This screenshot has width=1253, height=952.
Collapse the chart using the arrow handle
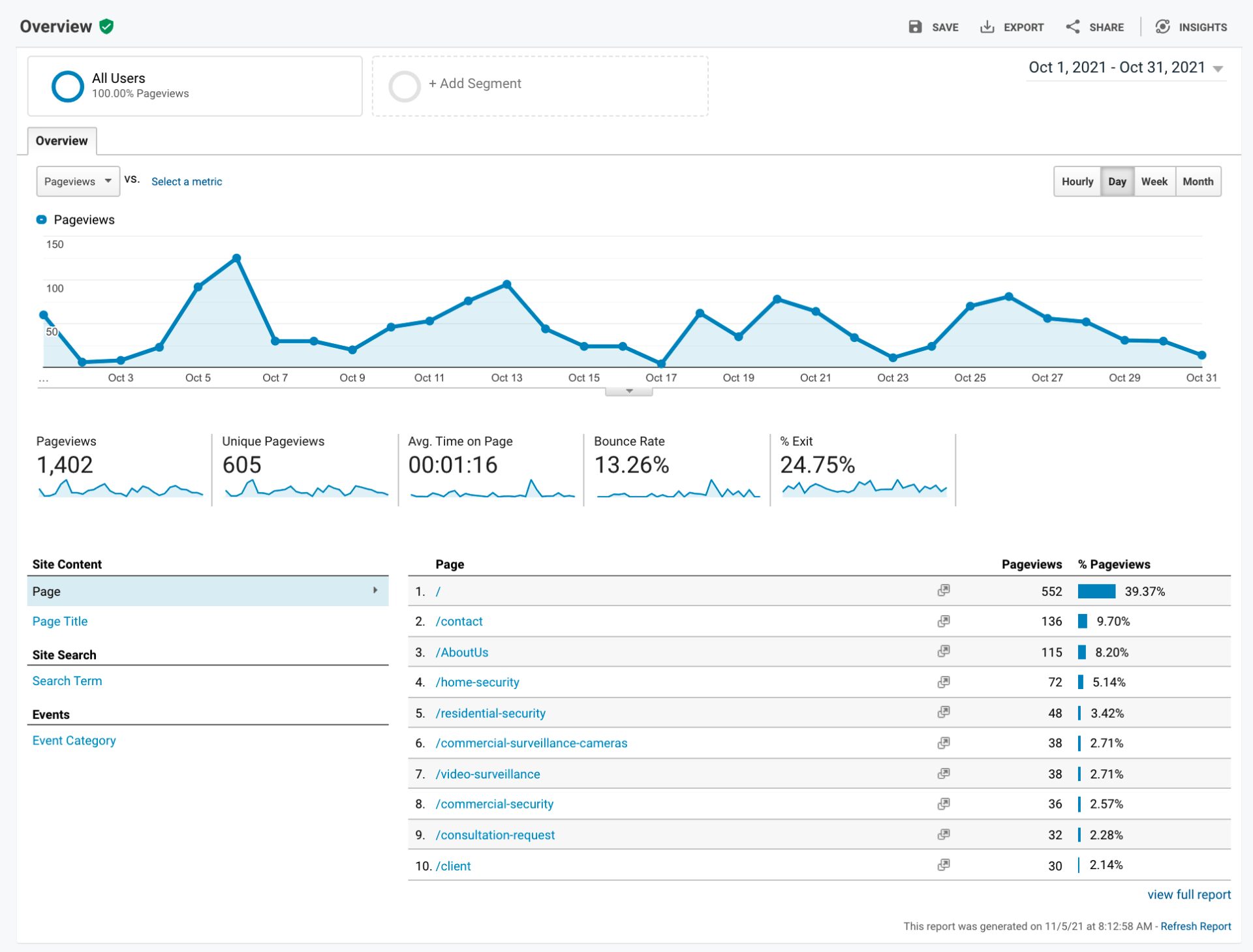tap(628, 392)
